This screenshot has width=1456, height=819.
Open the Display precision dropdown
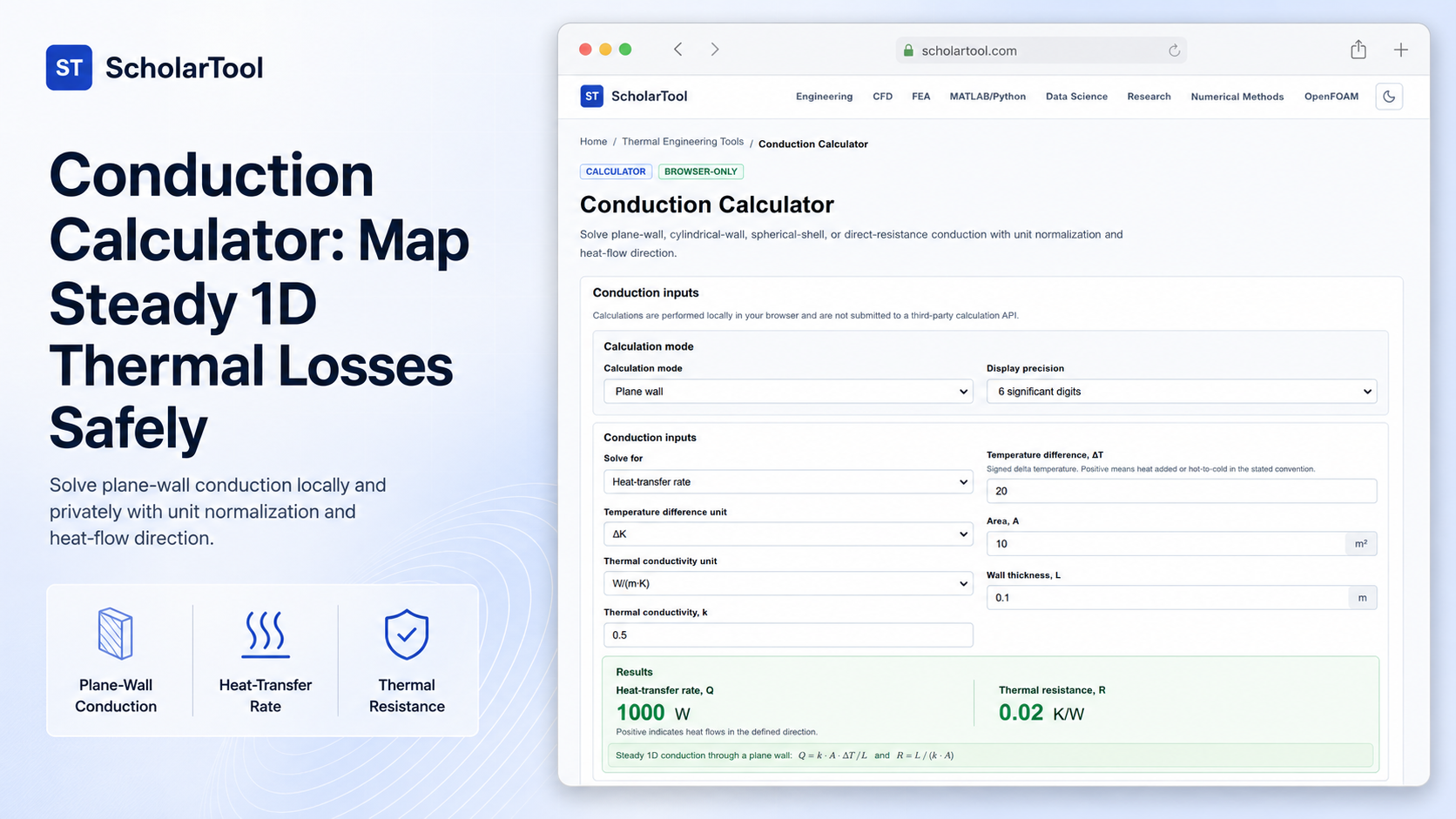(1182, 392)
